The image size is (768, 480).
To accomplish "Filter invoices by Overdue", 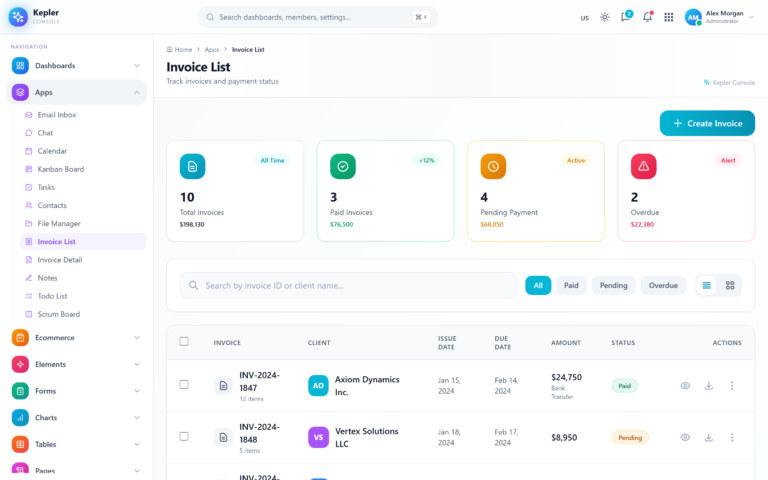I will pyautogui.click(x=663, y=286).
